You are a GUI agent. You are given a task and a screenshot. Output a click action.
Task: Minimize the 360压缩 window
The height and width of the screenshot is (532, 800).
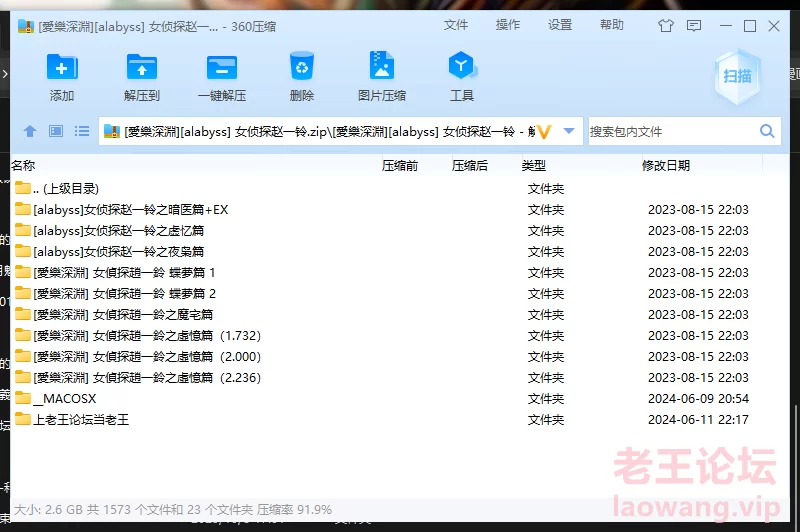point(726,26)
